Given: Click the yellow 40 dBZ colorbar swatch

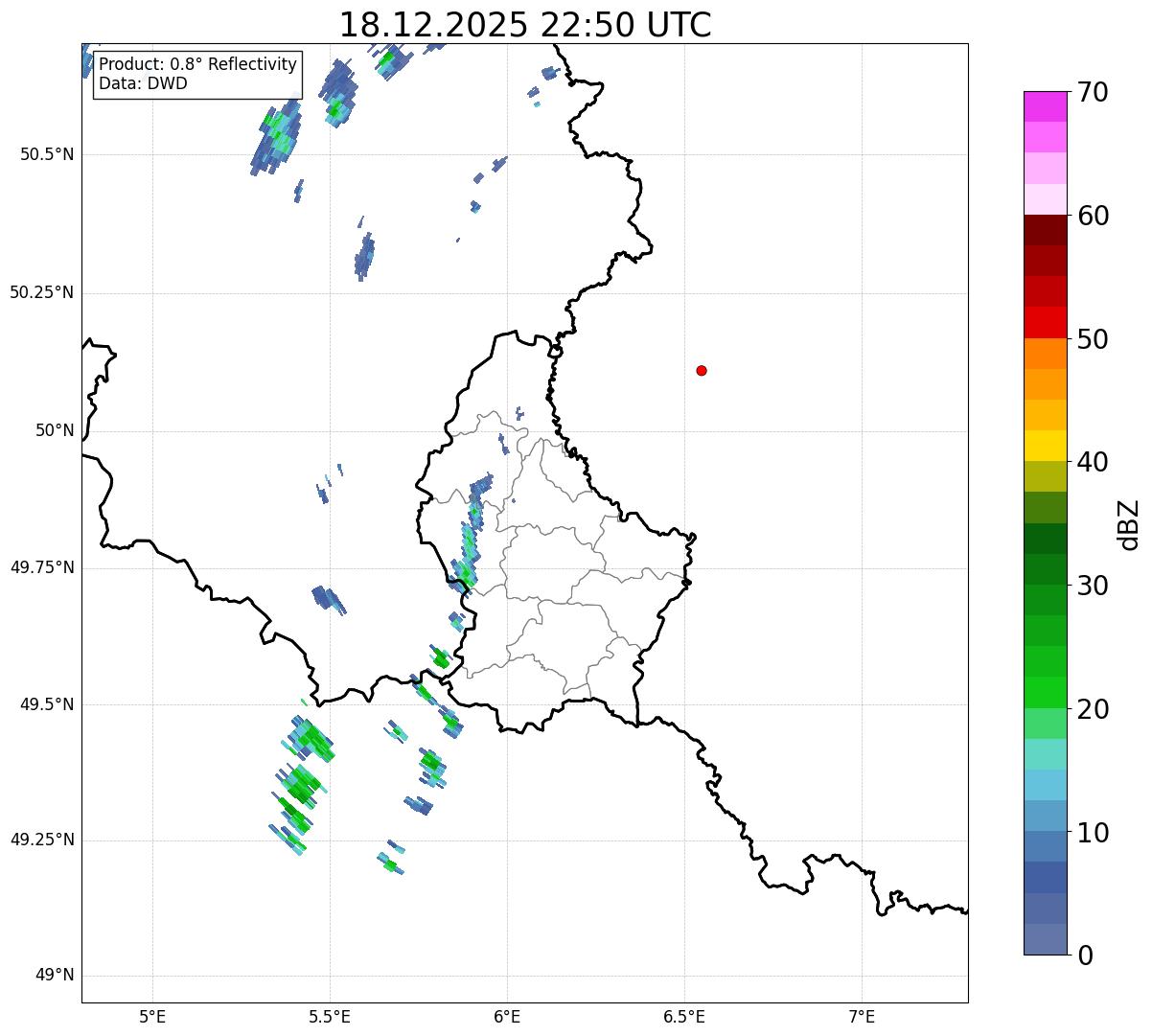Looking at the screenshot, I should click(x=1046, y=446).
